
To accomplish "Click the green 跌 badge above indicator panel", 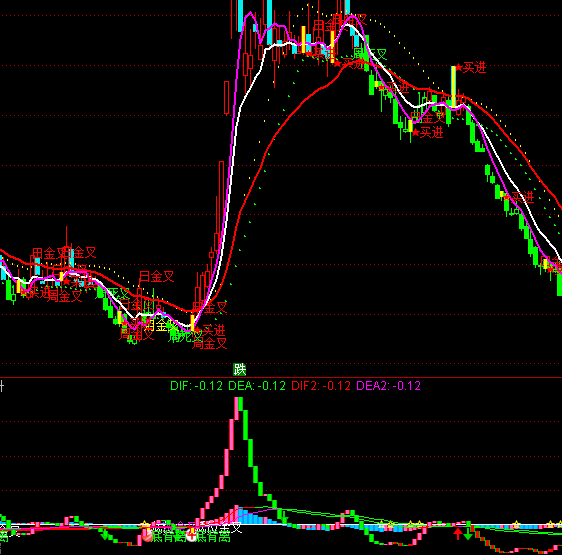I will 239,369.
